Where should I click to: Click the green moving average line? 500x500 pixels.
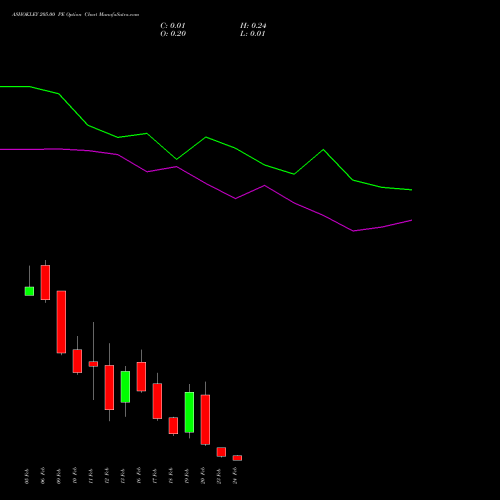206,137
